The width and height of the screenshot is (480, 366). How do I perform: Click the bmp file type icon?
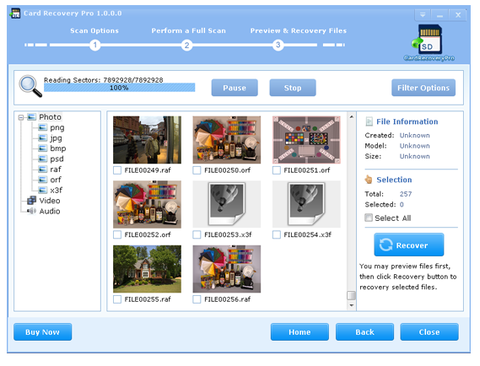43,148
